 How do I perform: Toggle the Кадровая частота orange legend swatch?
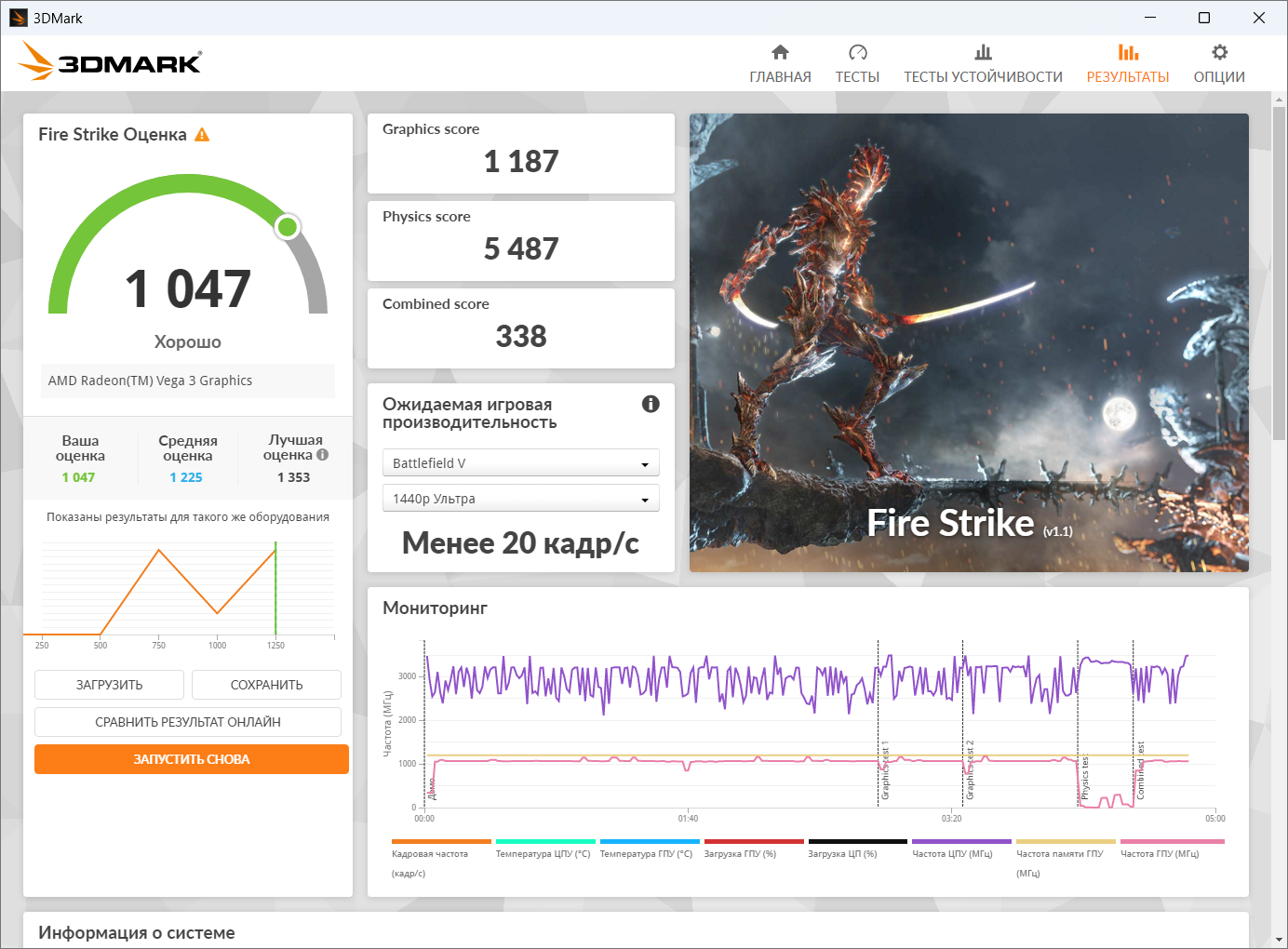tap(441, 841)
